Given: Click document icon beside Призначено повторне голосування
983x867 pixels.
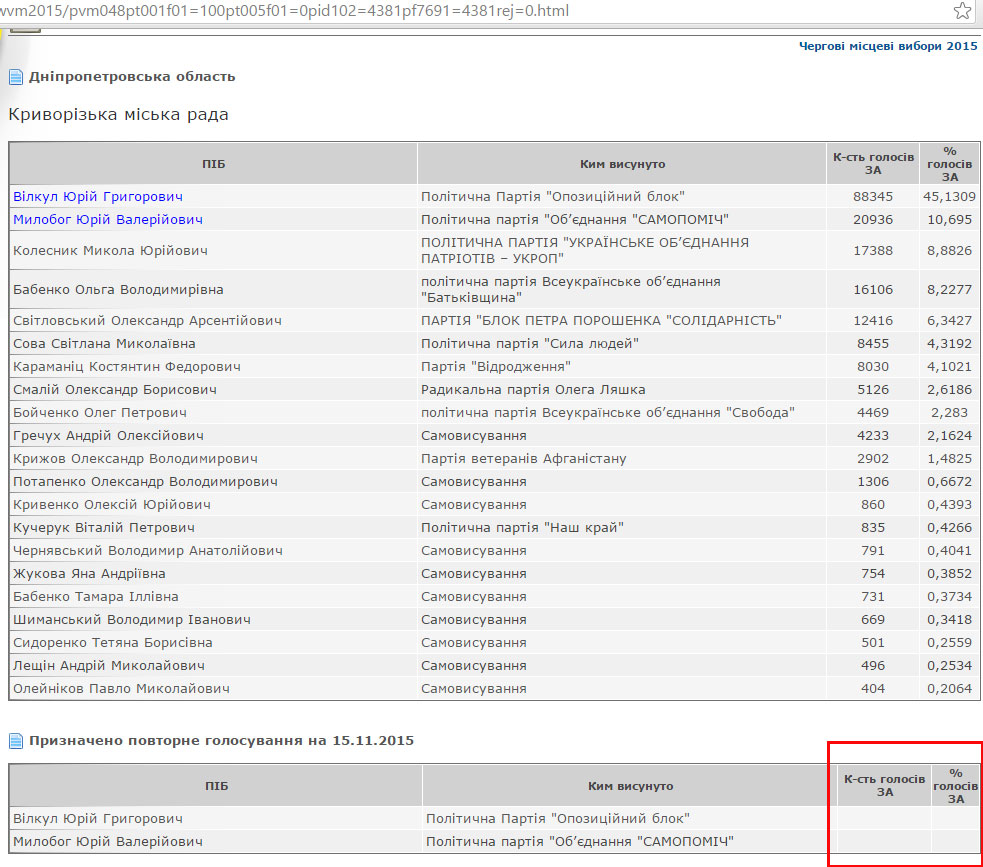Looking at the screenshot, I should point(16,741).
